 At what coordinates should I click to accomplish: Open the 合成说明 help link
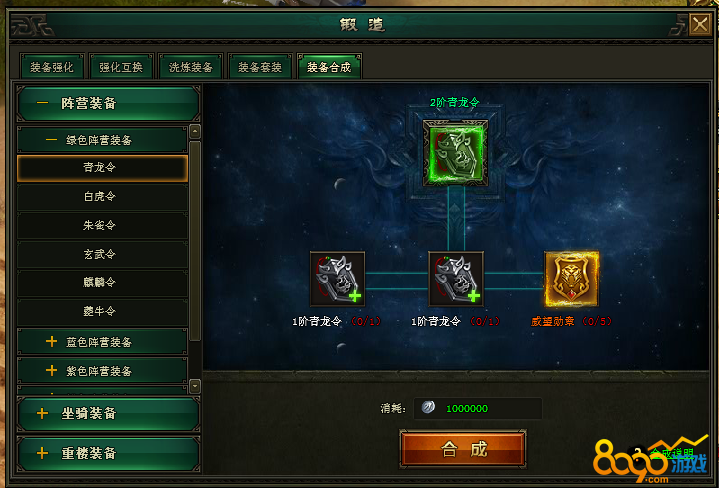(672, 454)
